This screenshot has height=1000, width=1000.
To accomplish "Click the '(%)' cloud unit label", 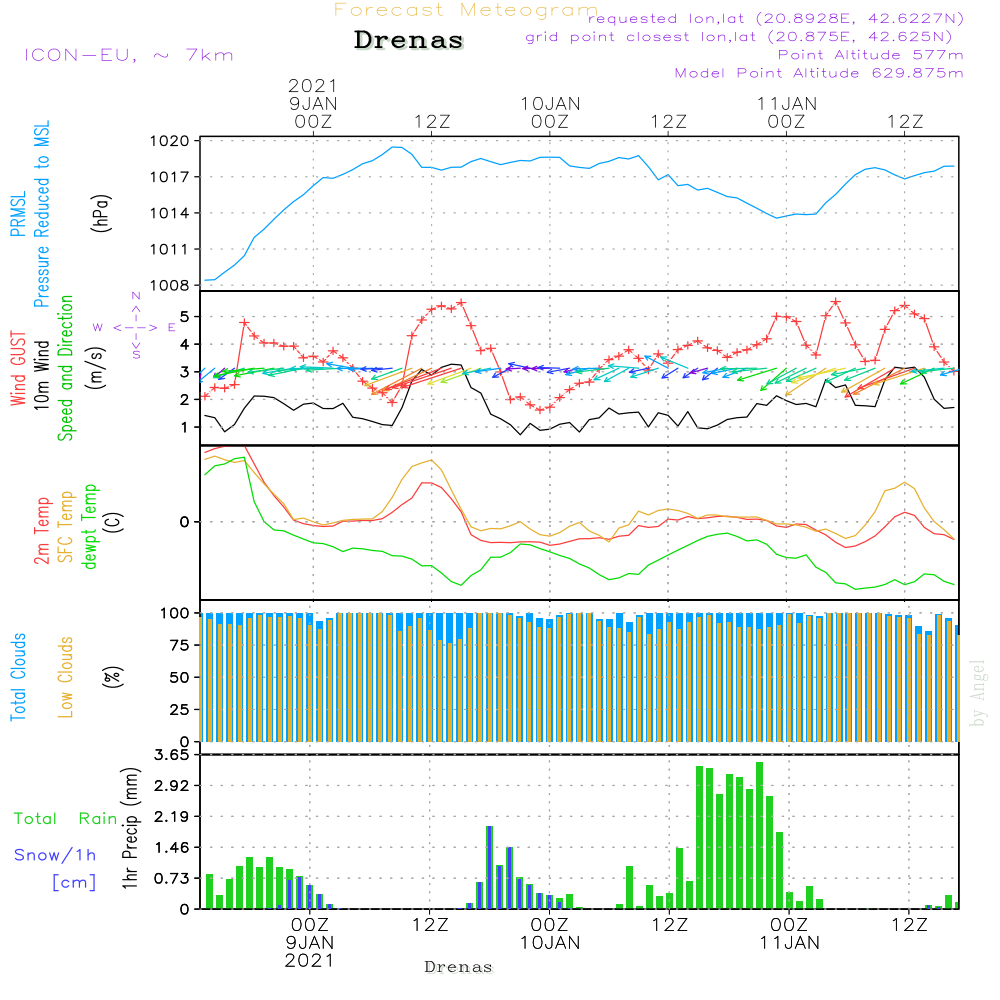I will (x=112, y=677).
